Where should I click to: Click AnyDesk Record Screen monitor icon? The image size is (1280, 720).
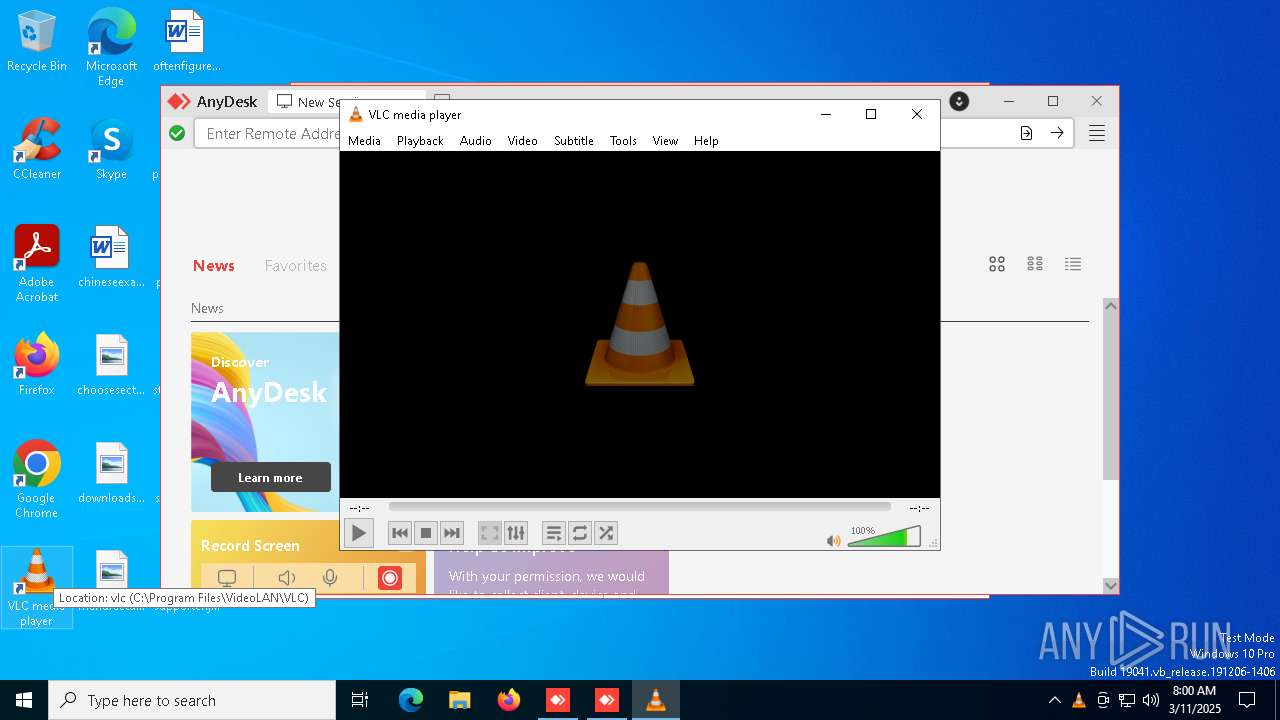pyautogui.click(x=227, y=578)
